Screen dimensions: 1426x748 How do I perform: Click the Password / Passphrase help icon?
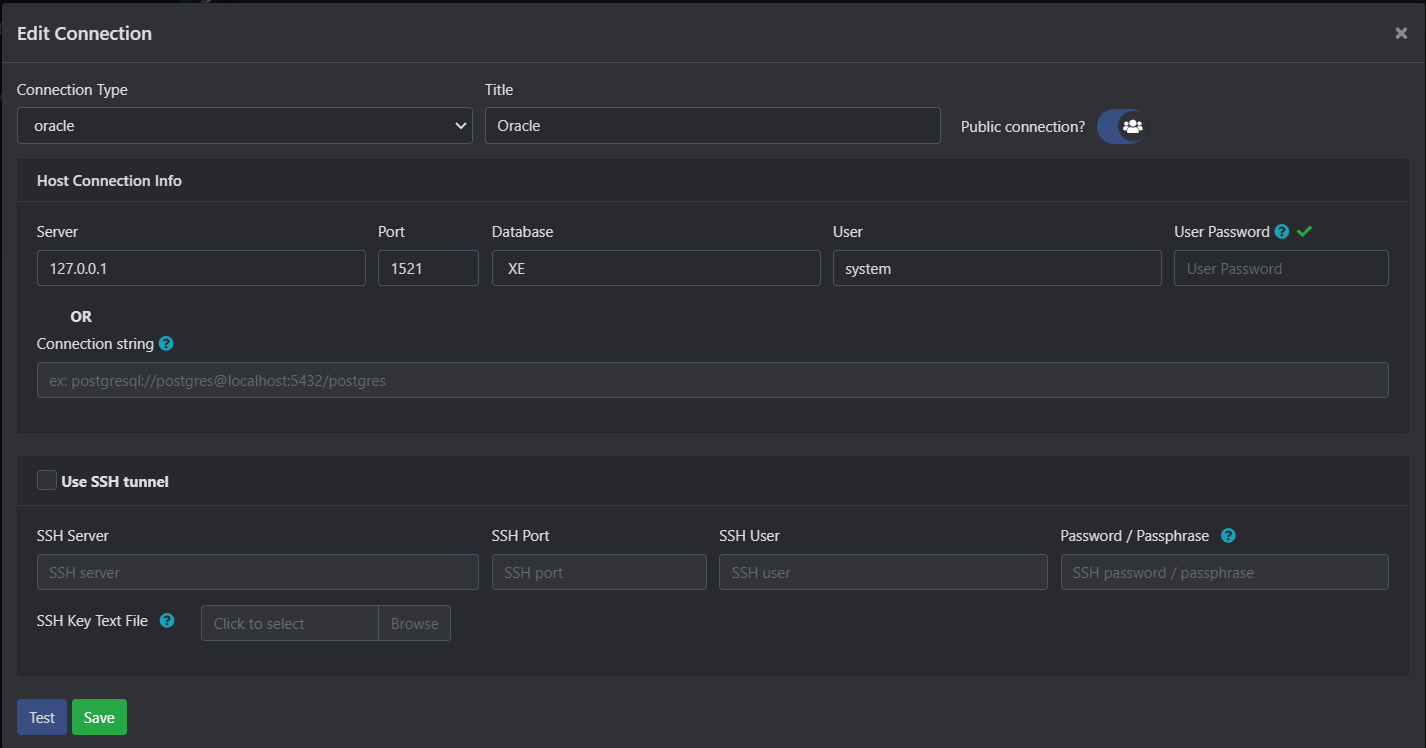point(1228,535)
